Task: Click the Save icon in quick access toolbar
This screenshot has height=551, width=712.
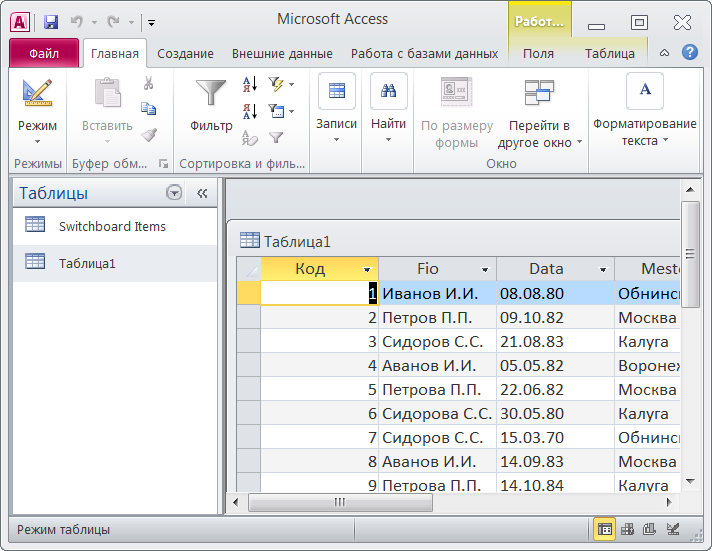Action: tap(51, 22)
